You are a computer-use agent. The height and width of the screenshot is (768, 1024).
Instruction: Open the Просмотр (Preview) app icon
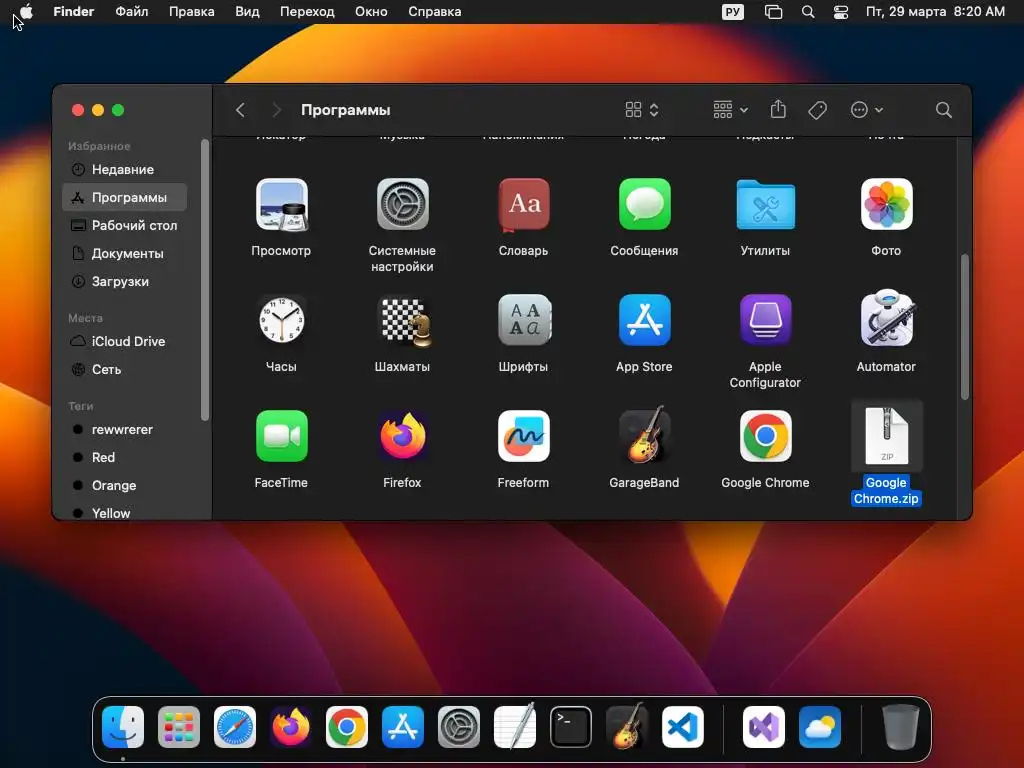pos(281,204)
